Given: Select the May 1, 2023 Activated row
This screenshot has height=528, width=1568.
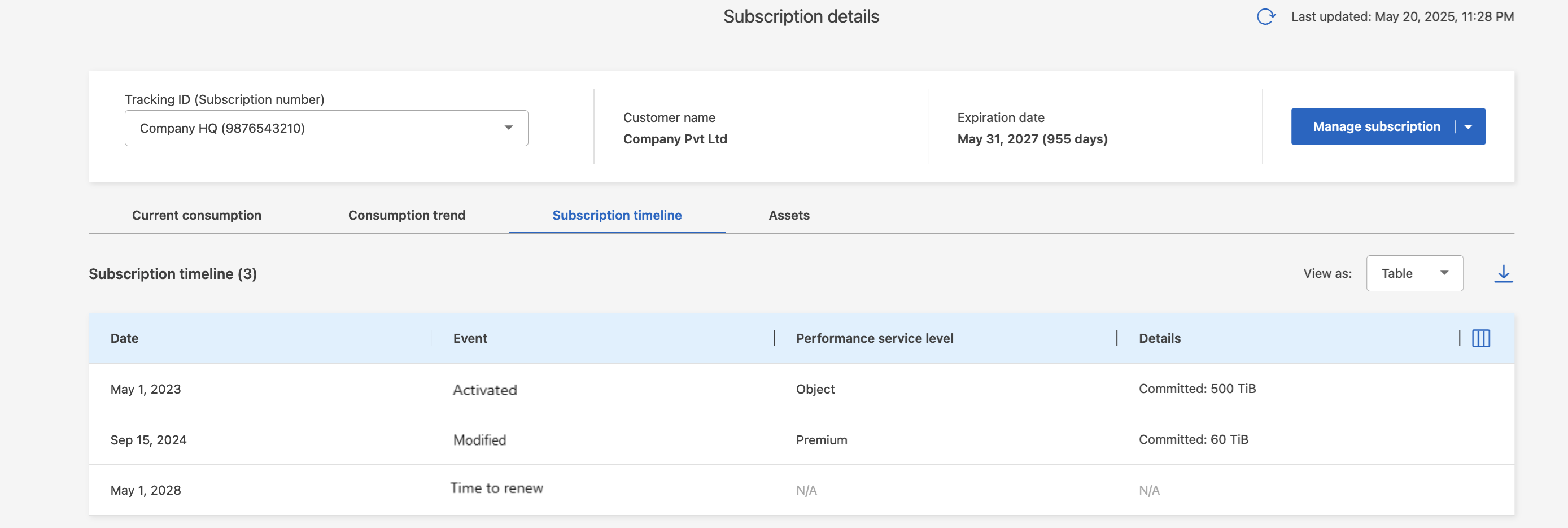Looking at the screenshot, I should pos(484,390).
